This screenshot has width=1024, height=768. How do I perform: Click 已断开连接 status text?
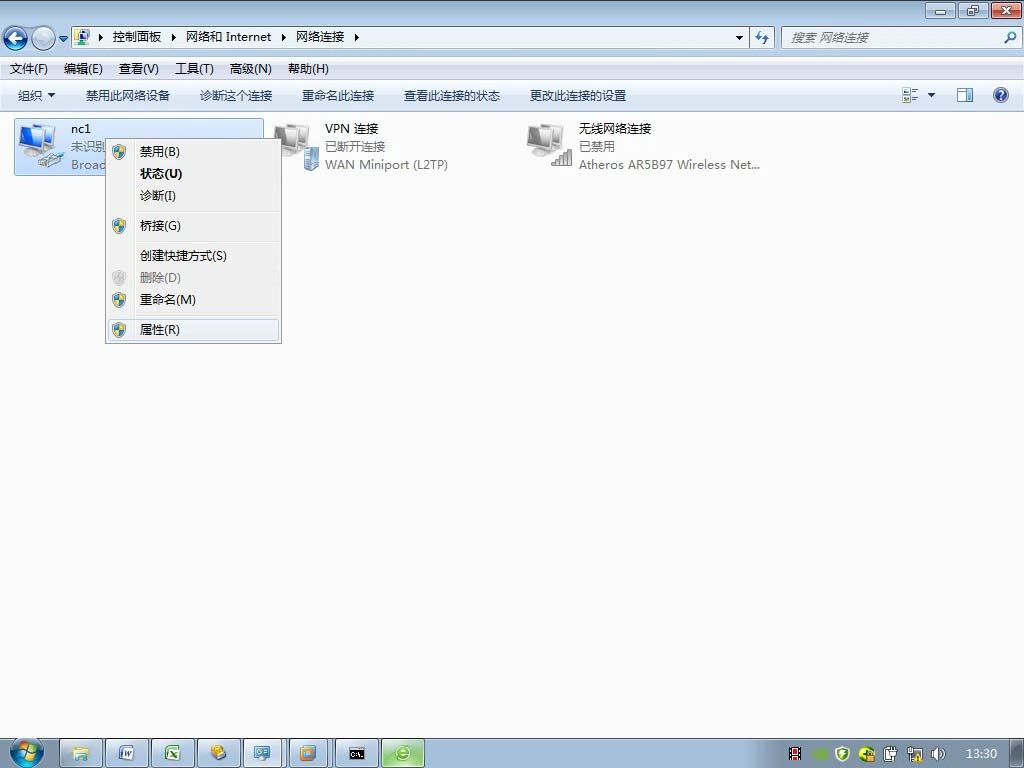(x=355, y=146)
